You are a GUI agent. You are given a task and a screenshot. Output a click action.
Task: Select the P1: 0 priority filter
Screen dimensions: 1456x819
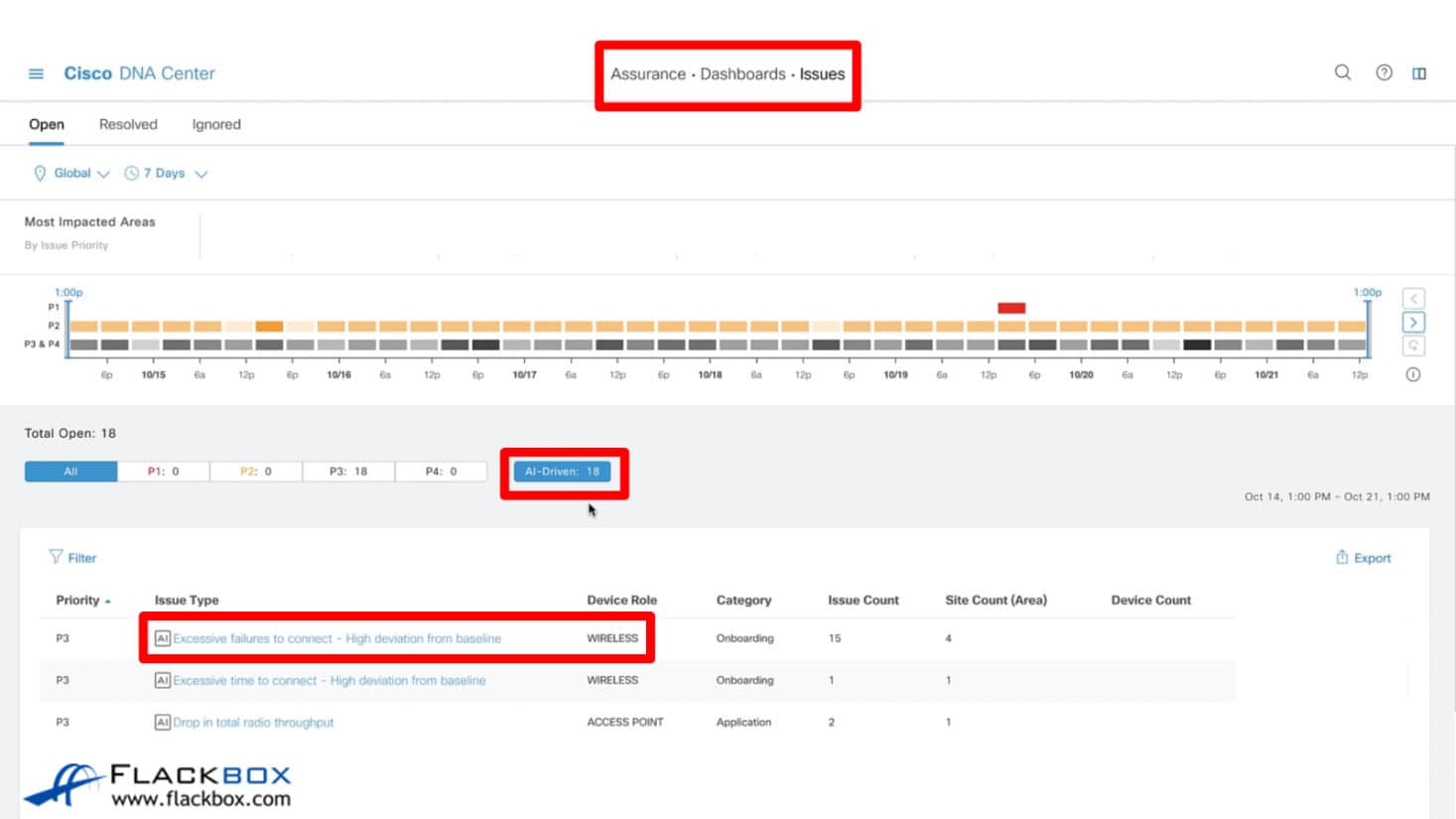pos(163,472)
